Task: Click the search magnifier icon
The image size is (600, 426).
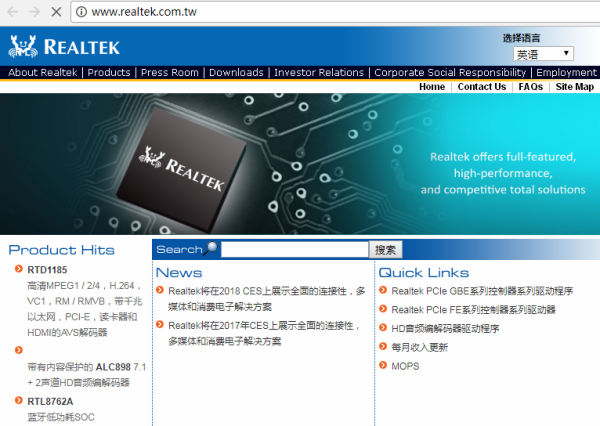Action: point(211,249)
